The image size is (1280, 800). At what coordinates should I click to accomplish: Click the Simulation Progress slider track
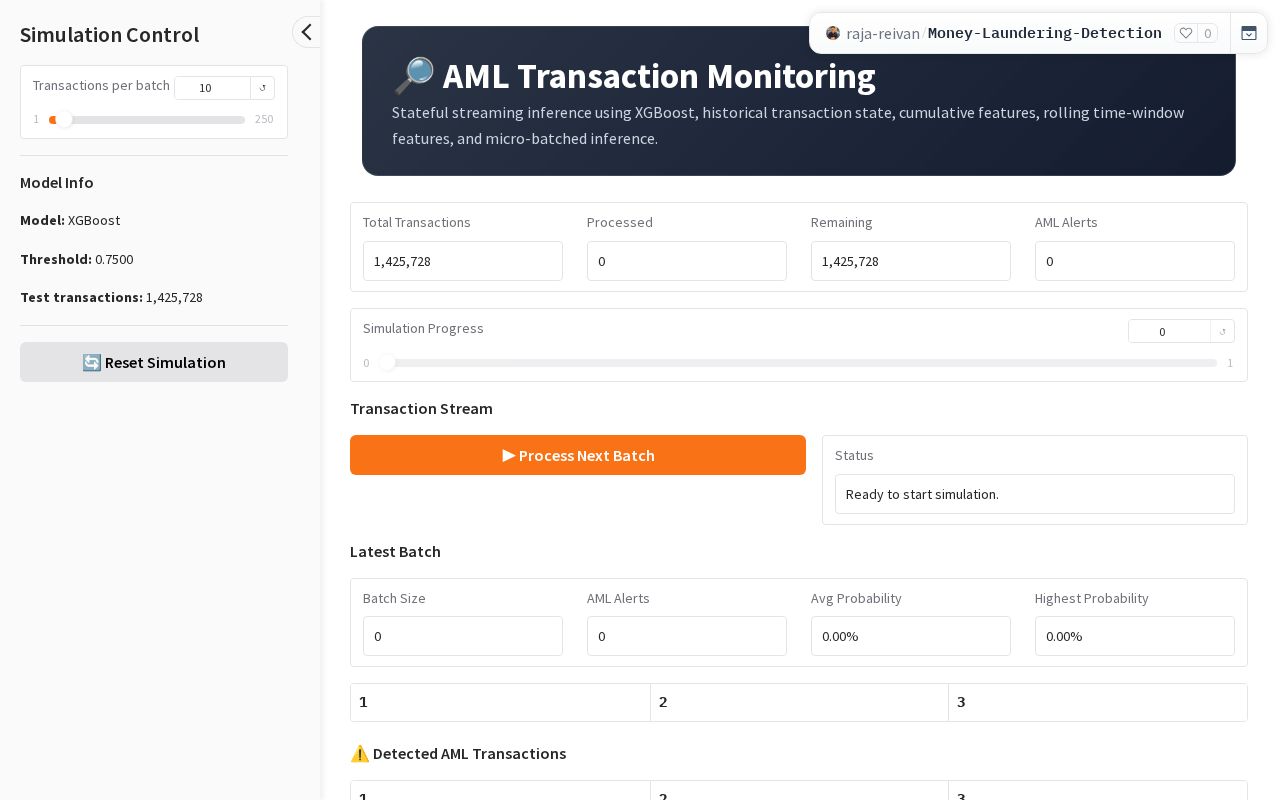[x=797, y=363]
